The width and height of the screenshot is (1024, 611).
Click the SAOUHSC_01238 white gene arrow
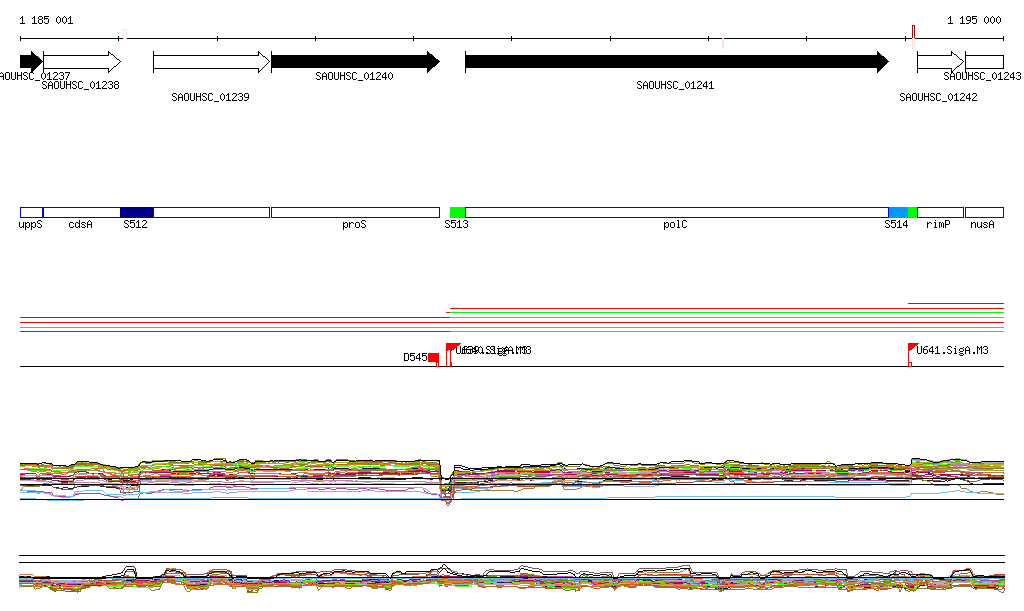click(x=81, y=62)
